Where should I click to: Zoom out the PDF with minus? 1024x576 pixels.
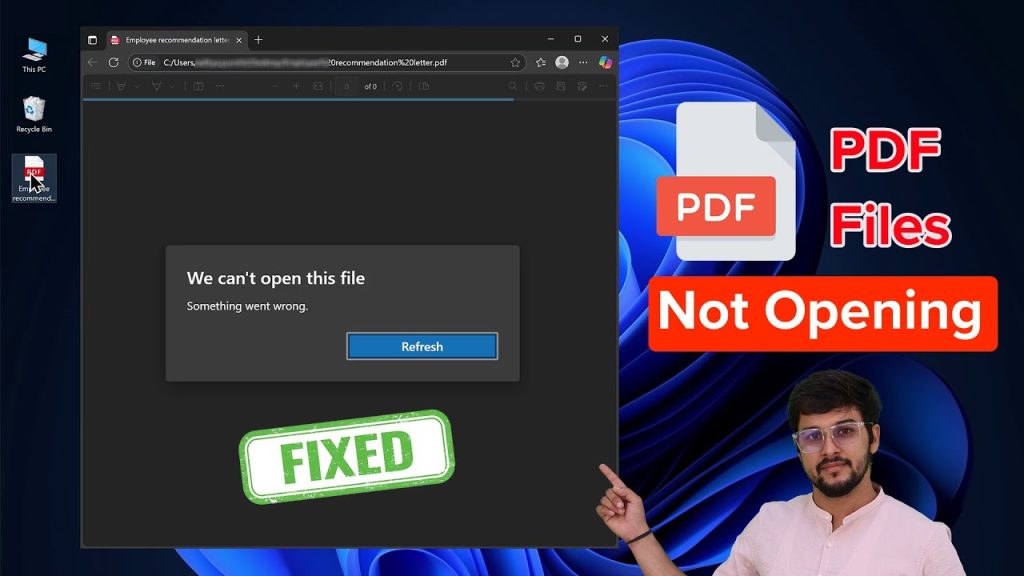click(x=275, y=86)
